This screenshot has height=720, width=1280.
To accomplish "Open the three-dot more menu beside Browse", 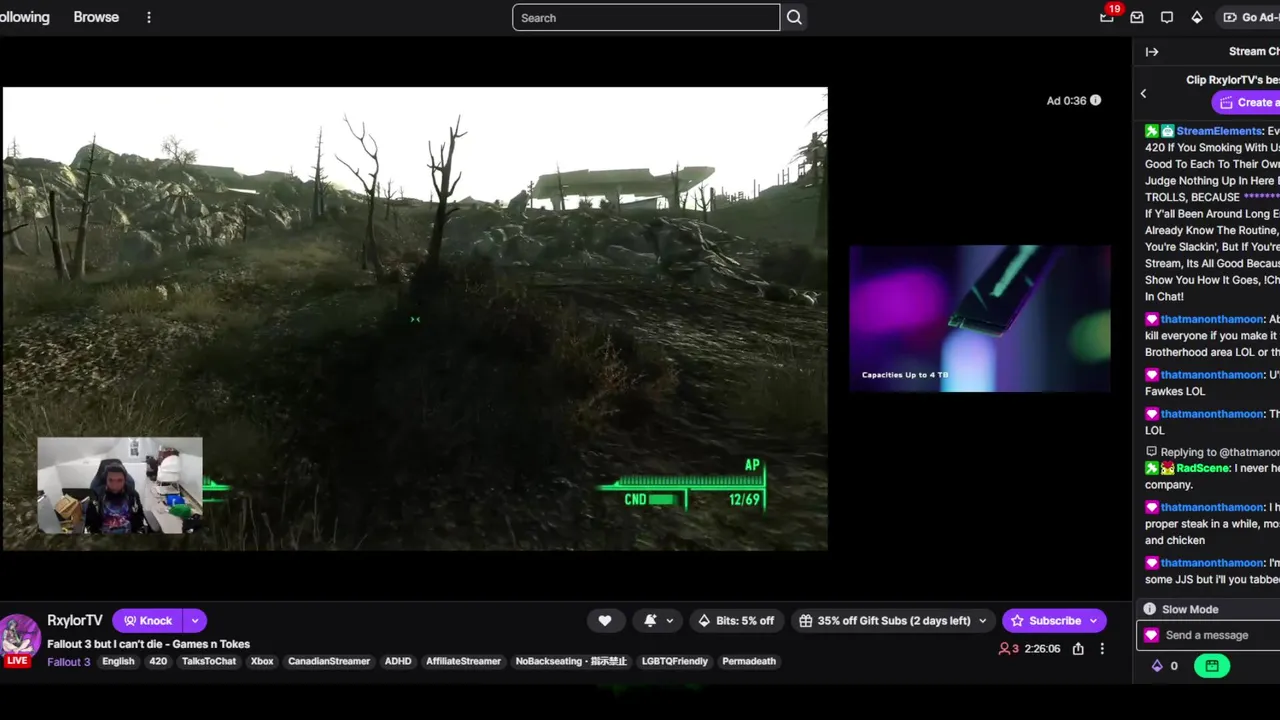I will pyautogui.click(x=149, y=17).
